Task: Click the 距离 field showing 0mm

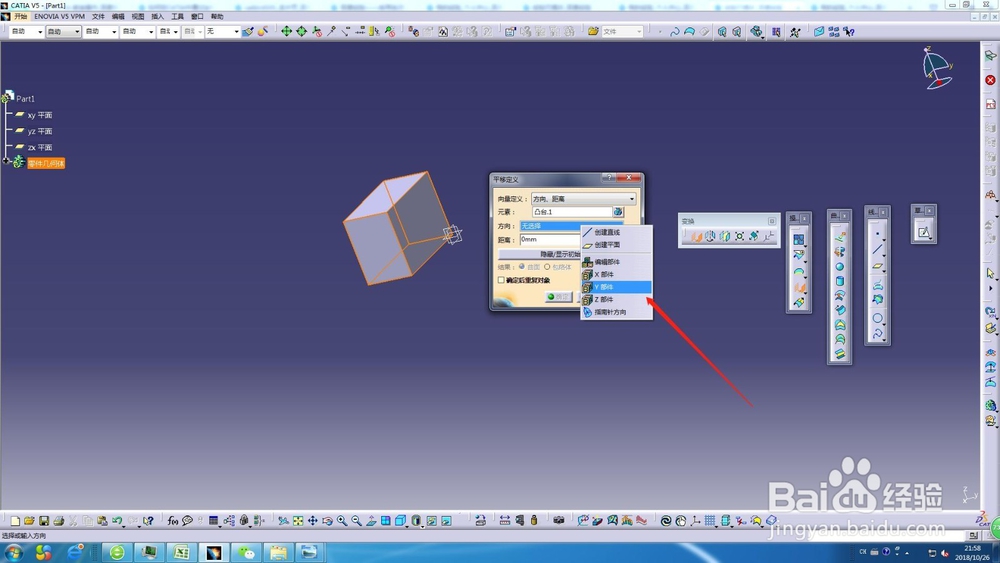Action: pos(550,239)
